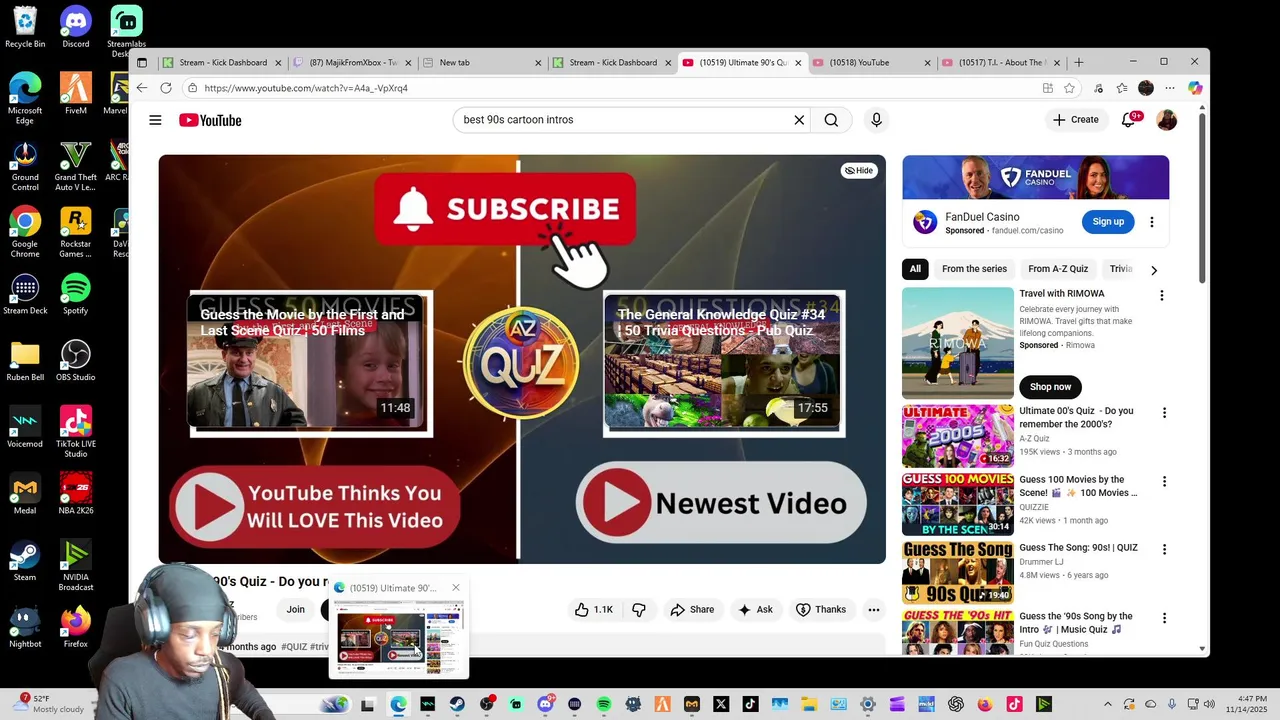Submit search with magnifying glass button
Viewport: 1280px width, 720px height.
click(x=831, y=120)
